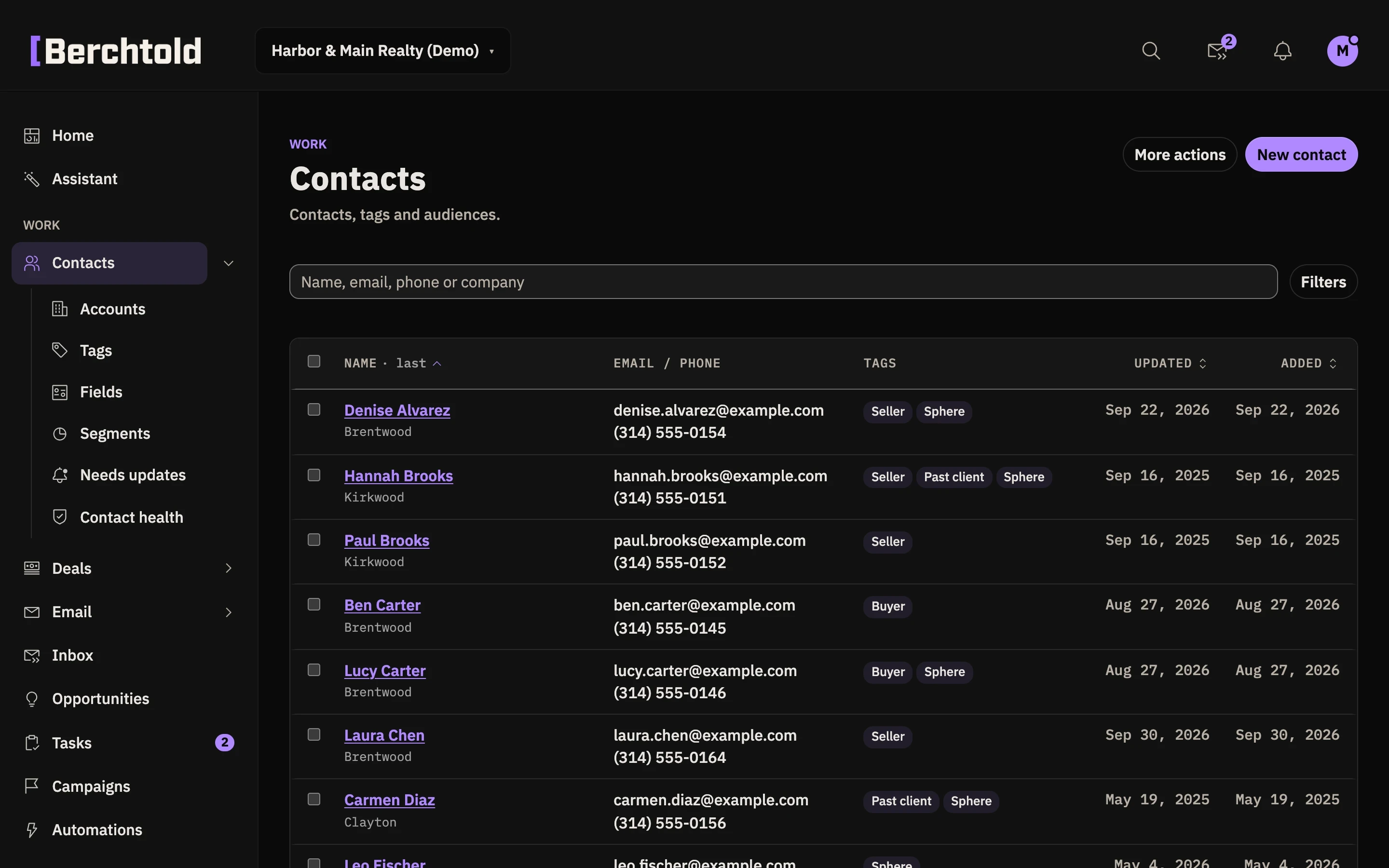This screenshot has height=868, width=1389.
Task: Open the Lucy Carter contact link
Action: (385, 670)
